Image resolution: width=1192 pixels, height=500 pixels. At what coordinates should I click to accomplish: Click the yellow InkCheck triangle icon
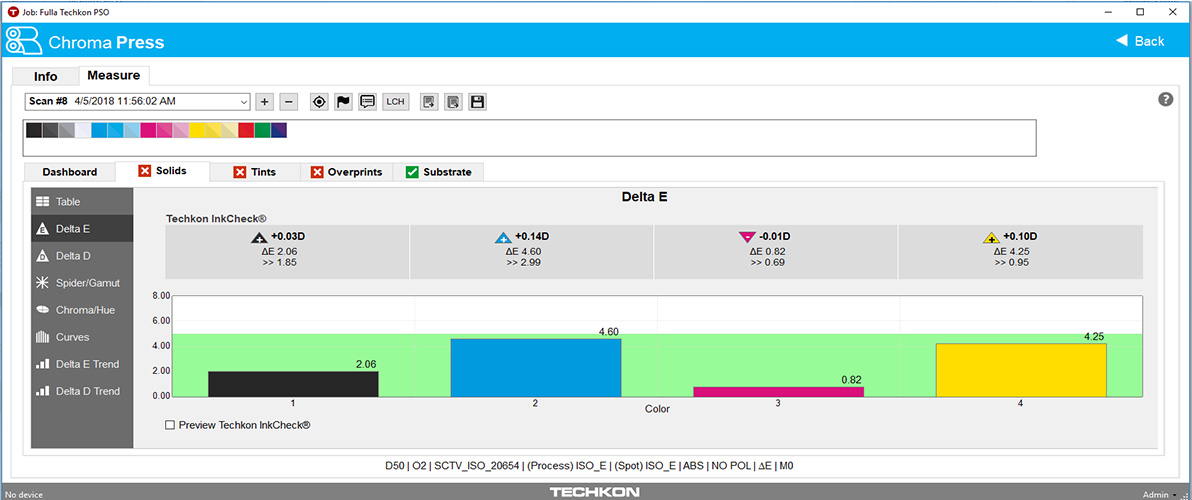tap(991, 237)
